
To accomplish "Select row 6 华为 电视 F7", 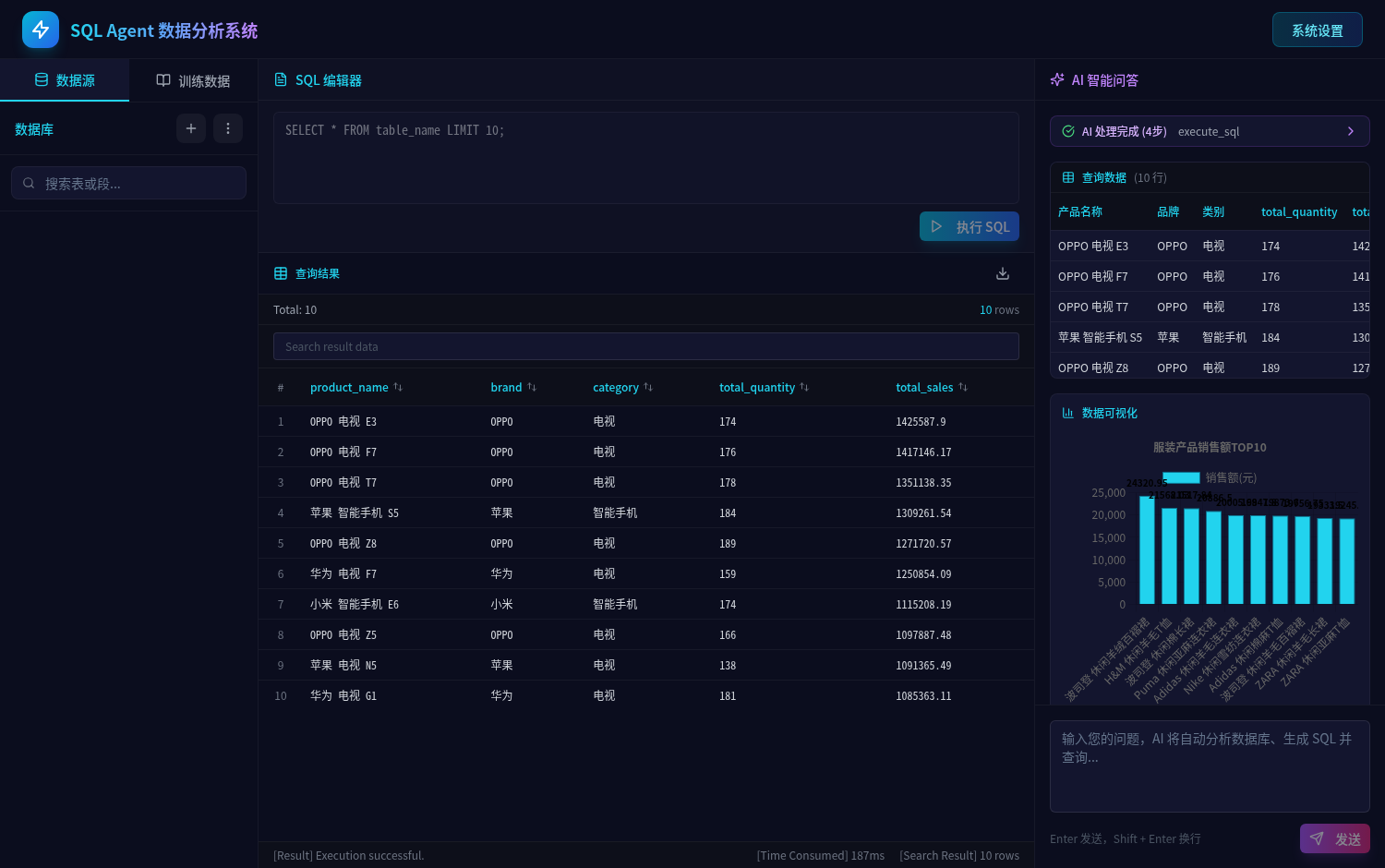I will (x=646, y=573).
